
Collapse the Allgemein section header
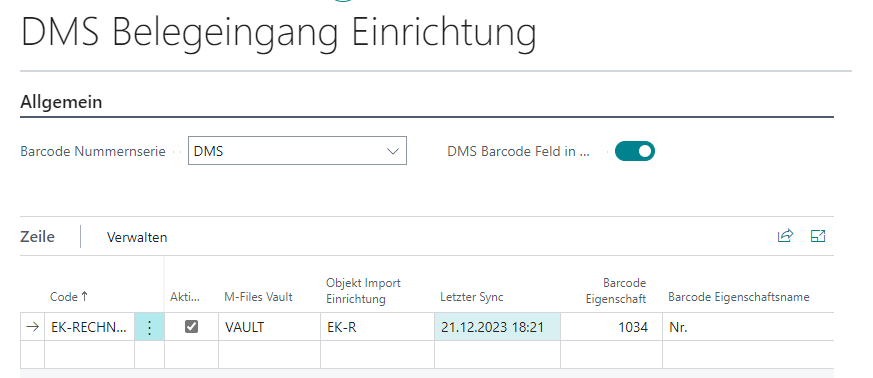coord(61,102)
